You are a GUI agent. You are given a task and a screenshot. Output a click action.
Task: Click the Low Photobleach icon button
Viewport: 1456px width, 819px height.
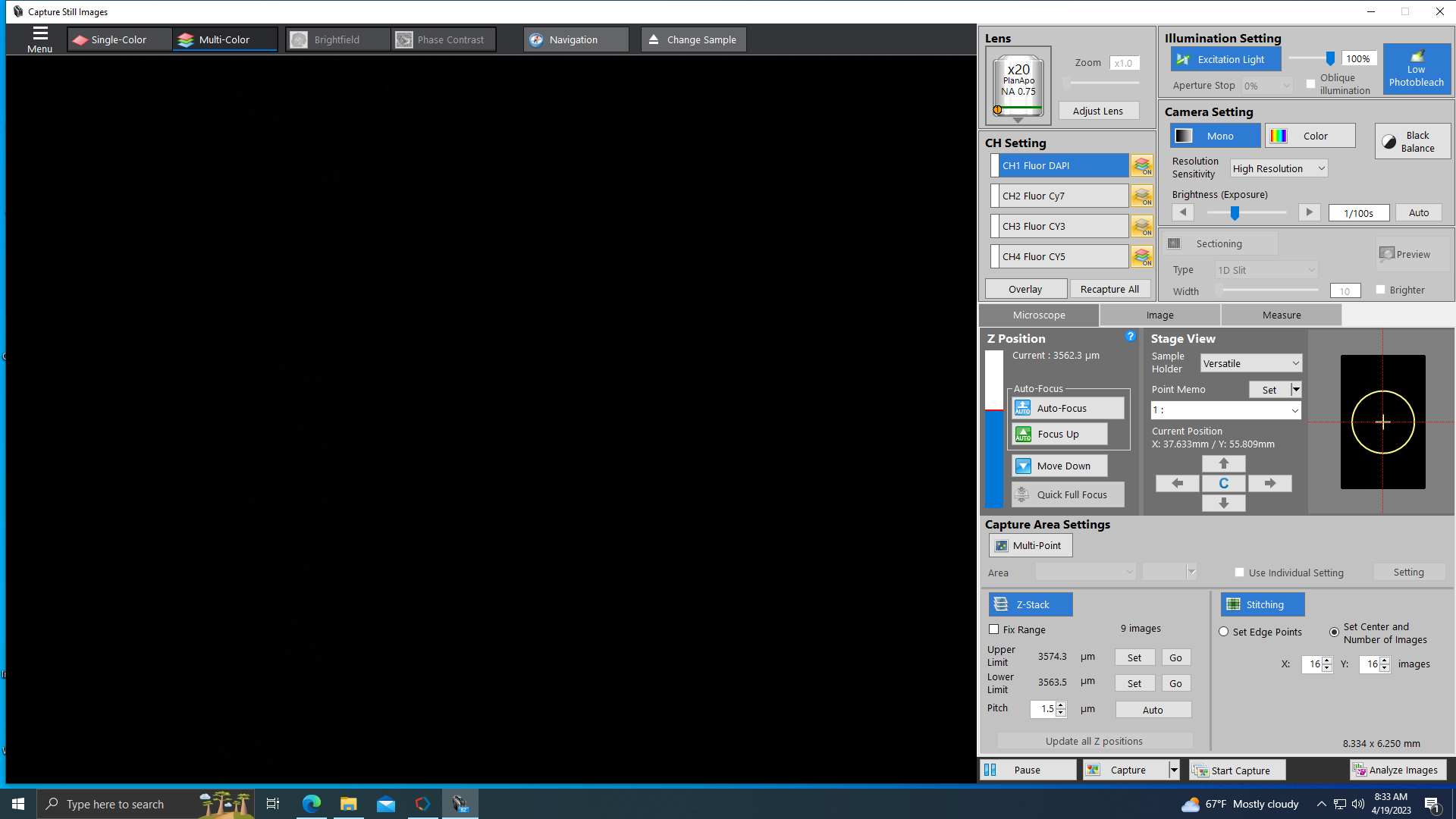point(1416,69)
